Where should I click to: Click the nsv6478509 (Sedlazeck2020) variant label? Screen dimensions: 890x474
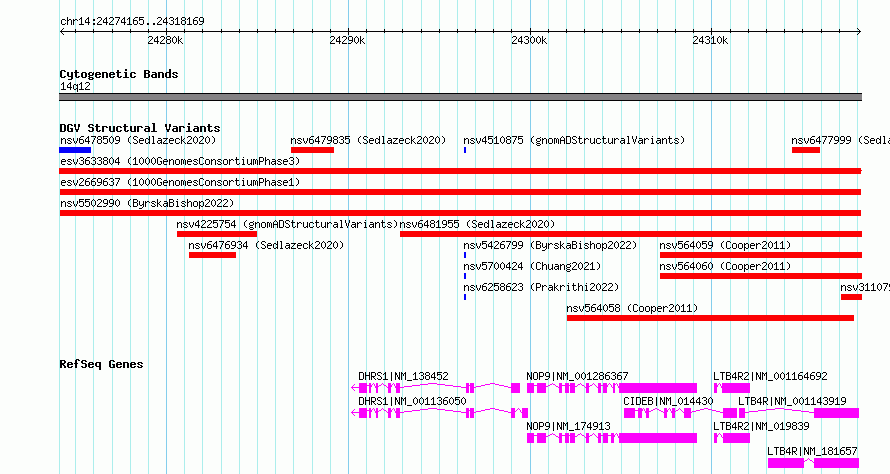pyautogui.click(x=138, y=140)
